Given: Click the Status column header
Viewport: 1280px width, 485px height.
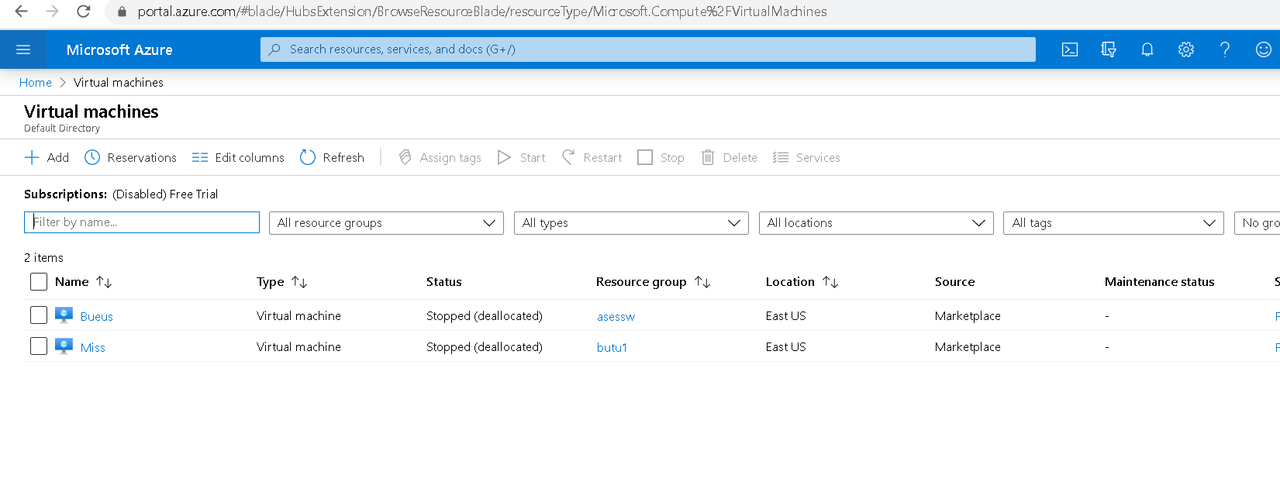Looking at the screenshot, I should click(x=444, y=282).
